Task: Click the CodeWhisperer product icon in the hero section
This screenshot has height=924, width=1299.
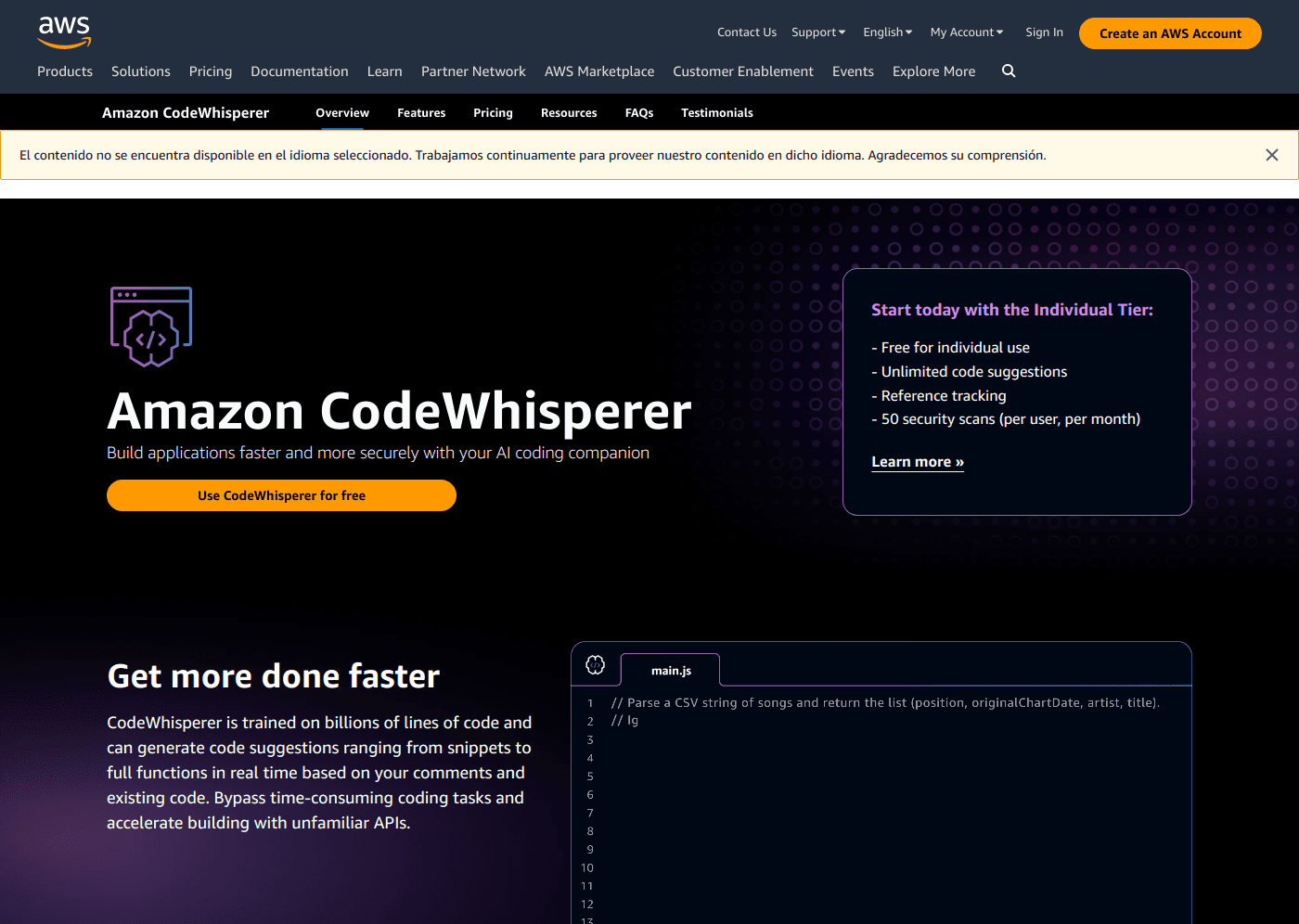Action: coord(151,327)
